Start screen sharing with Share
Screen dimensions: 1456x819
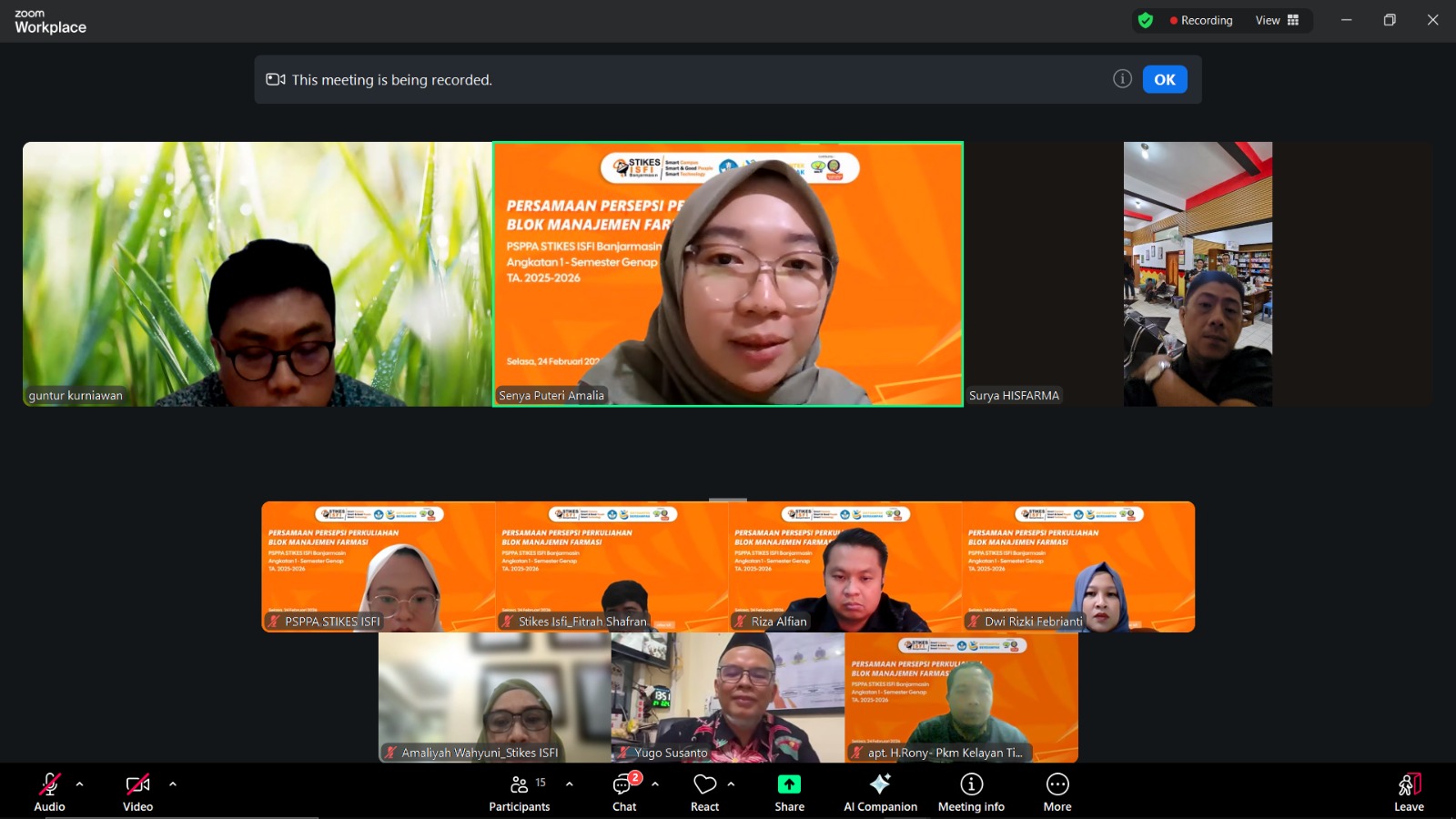click(789, 792)
